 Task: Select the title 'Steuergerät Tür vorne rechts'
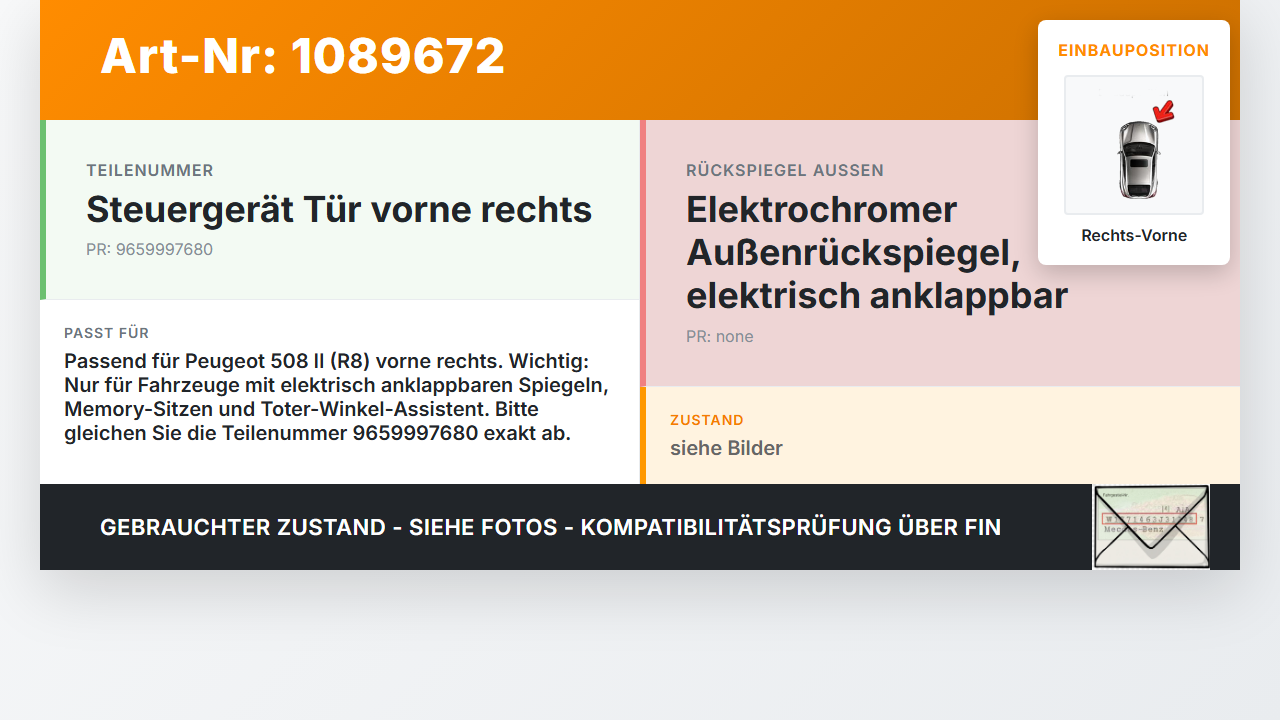click(x=339, y=210)
